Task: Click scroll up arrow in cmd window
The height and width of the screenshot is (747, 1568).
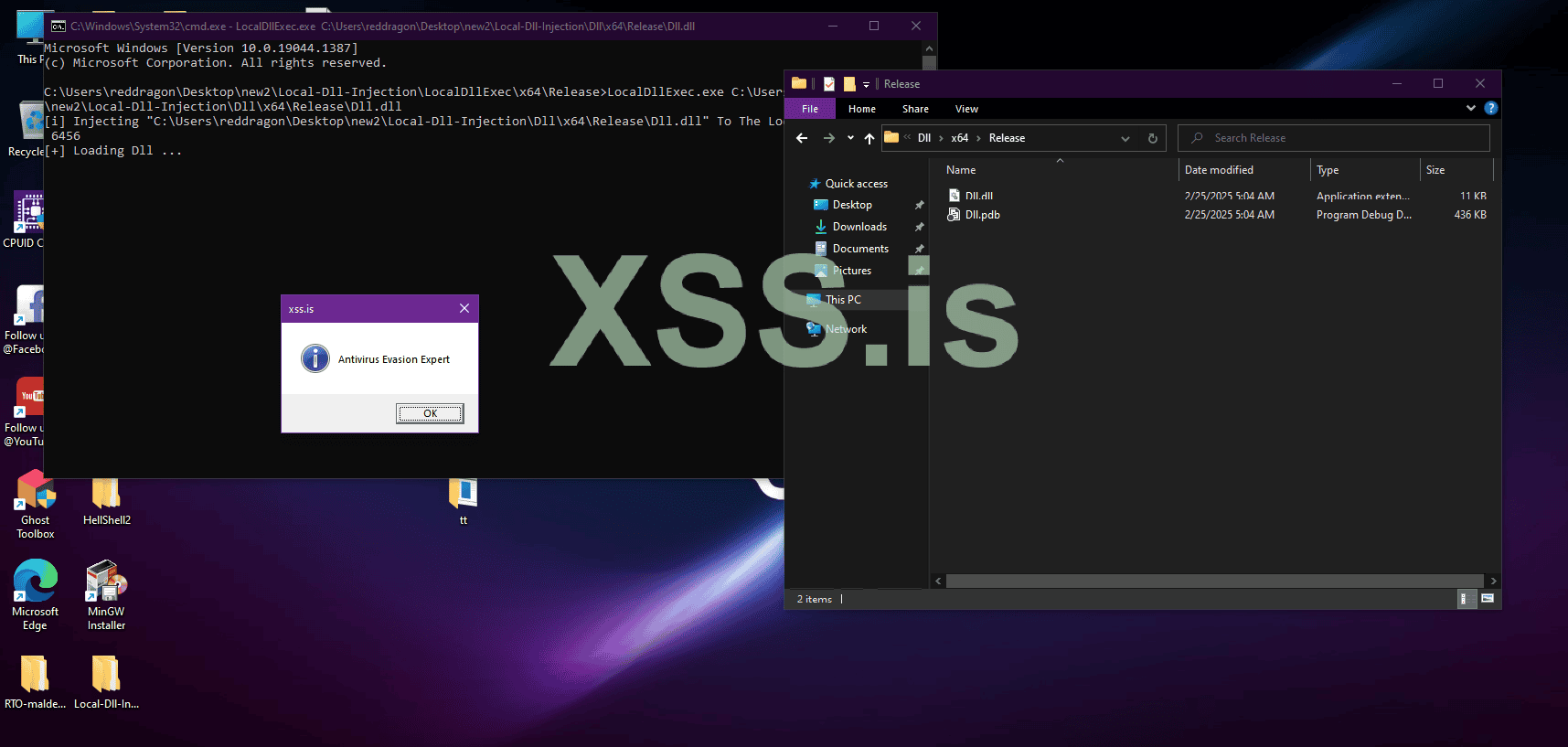Action: click(x=929, y=48)
